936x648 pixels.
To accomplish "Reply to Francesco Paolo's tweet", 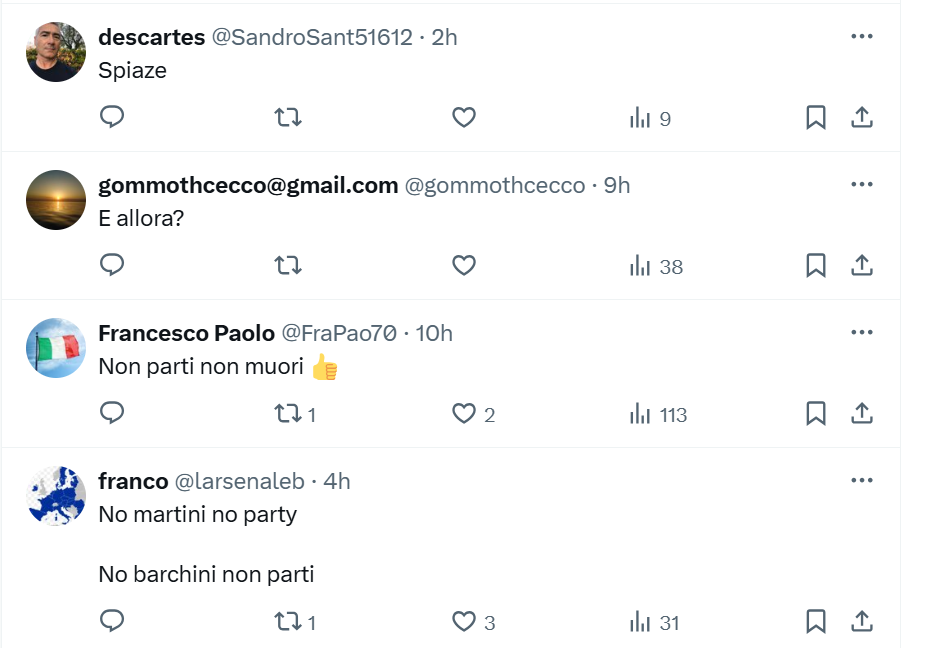I will [x=112, y=413].
